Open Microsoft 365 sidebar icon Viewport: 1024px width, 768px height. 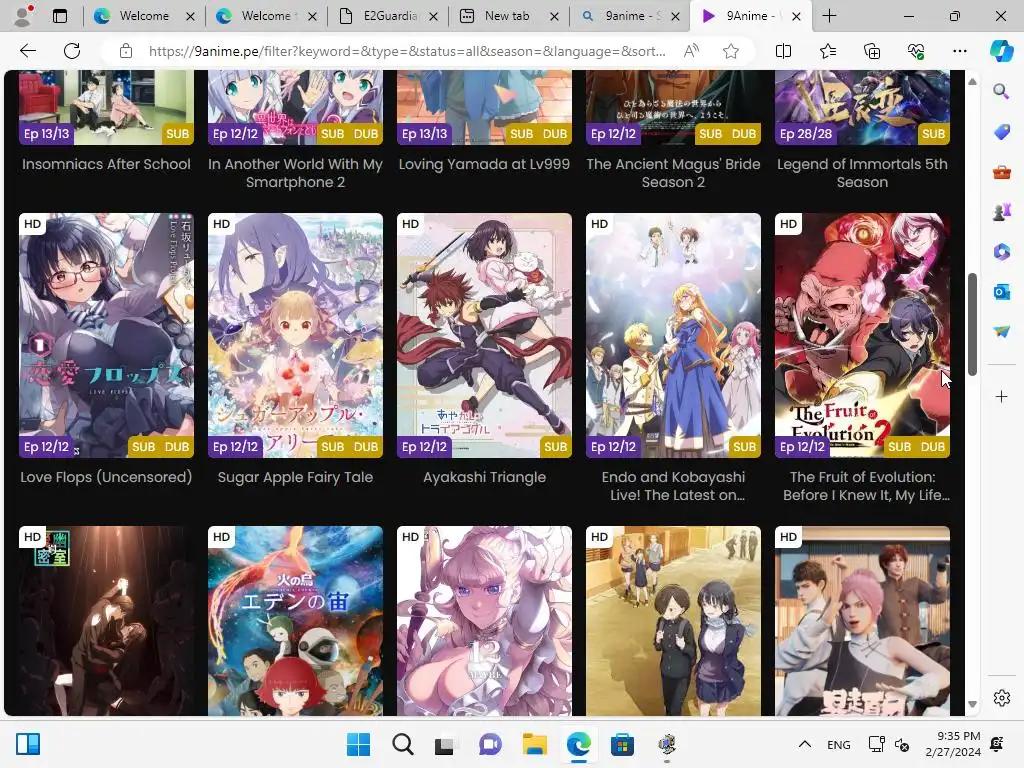[x=1001, y=251]
